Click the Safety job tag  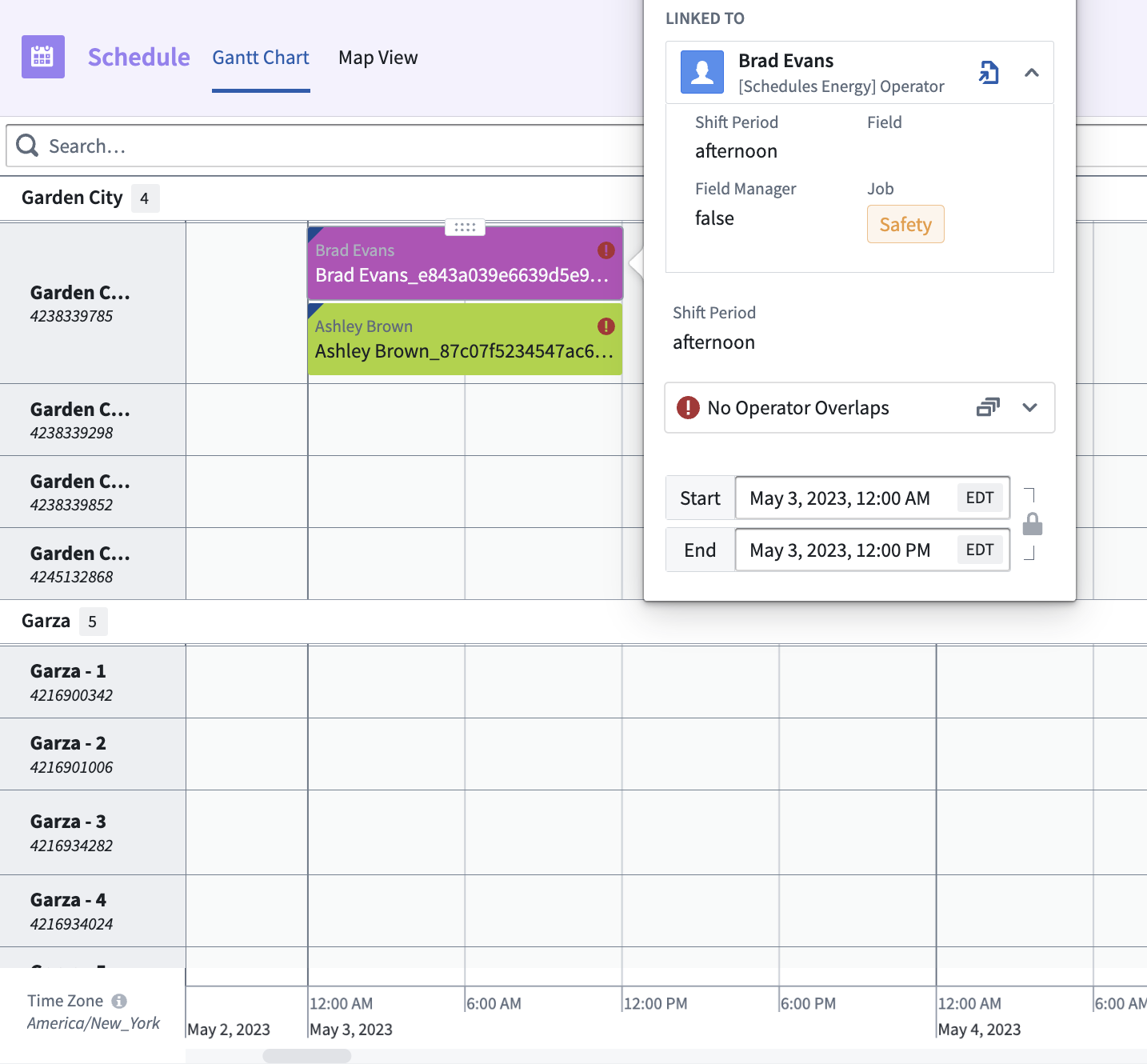pos(905,224)
